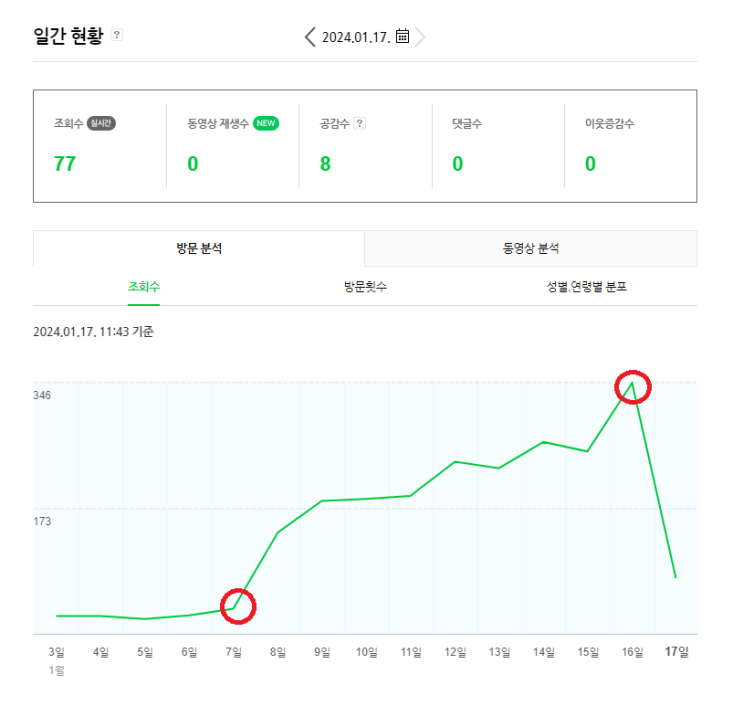This screenshot has height=706, width=743.
Task: Click the 이웃증감수 value 0
Action: point(590,164)
